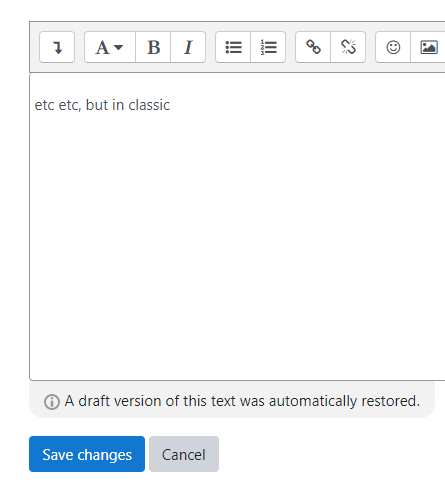Open the paragraph styles A menu
The image size is (445, 491).
click(x=110, y=47)
